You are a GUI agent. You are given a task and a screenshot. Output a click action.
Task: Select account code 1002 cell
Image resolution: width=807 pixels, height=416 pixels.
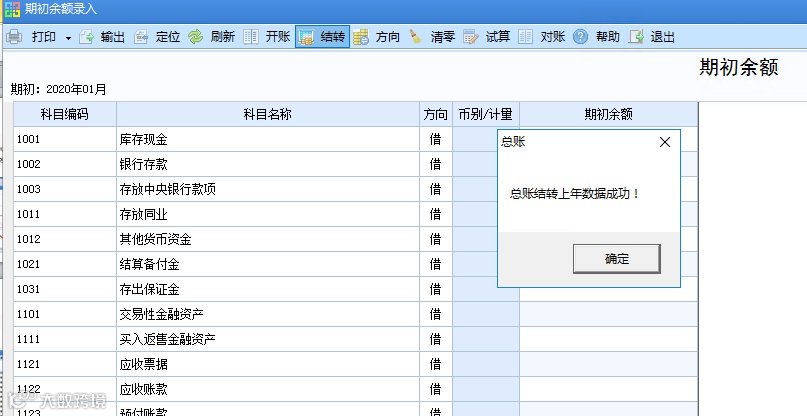click(x=65, y=164)
